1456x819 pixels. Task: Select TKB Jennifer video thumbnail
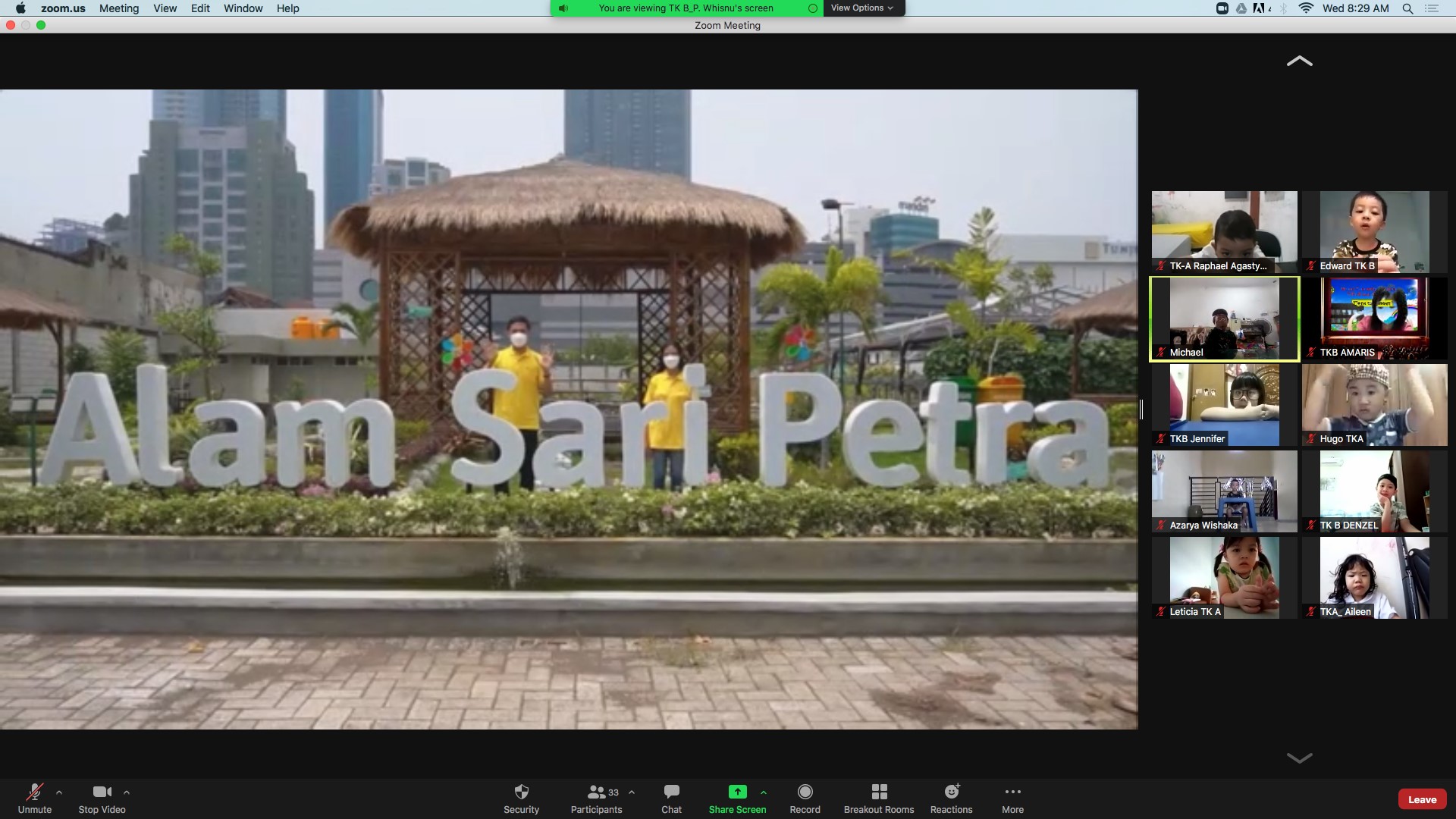(1224, 405)
